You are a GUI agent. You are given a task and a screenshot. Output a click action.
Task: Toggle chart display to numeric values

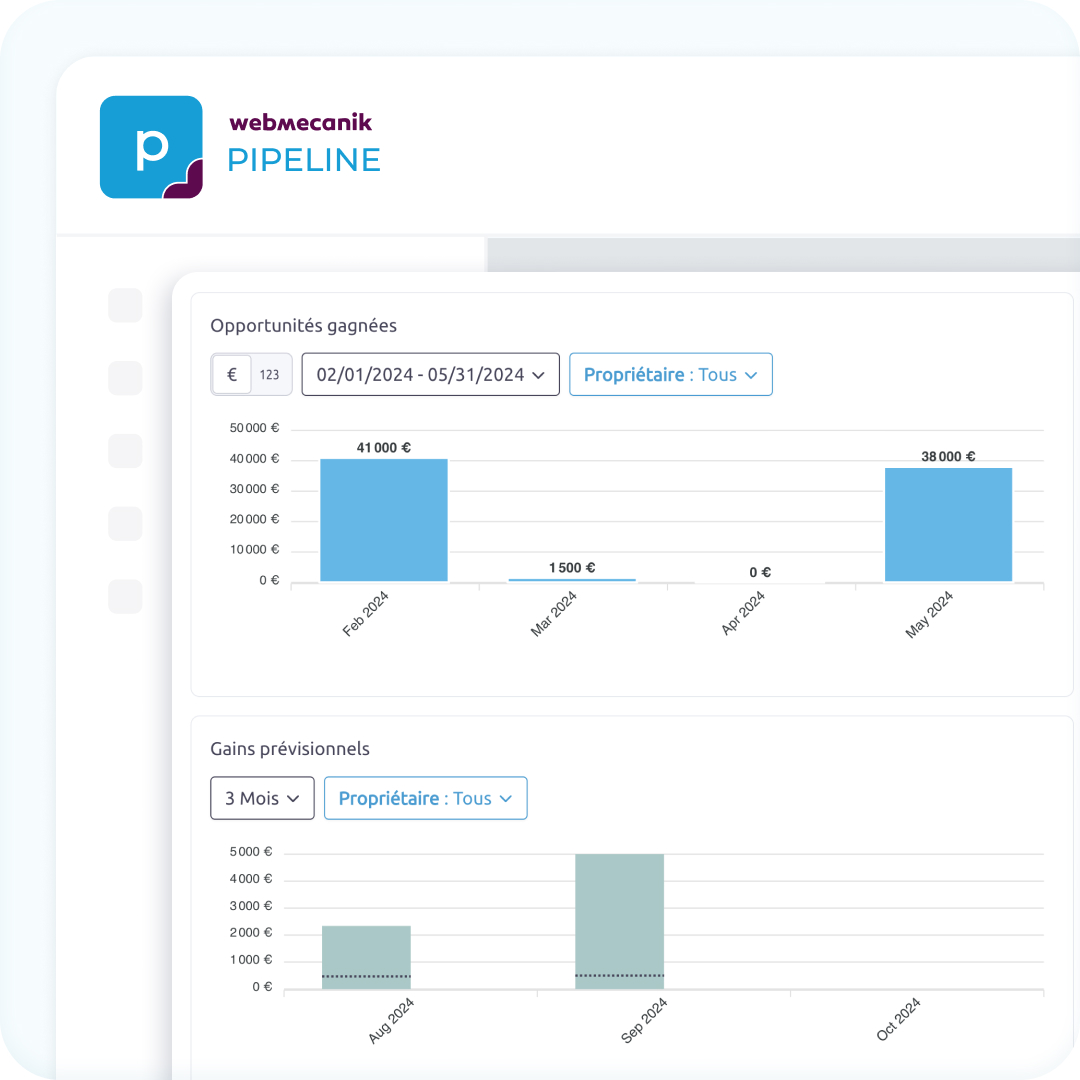[270, 374]
